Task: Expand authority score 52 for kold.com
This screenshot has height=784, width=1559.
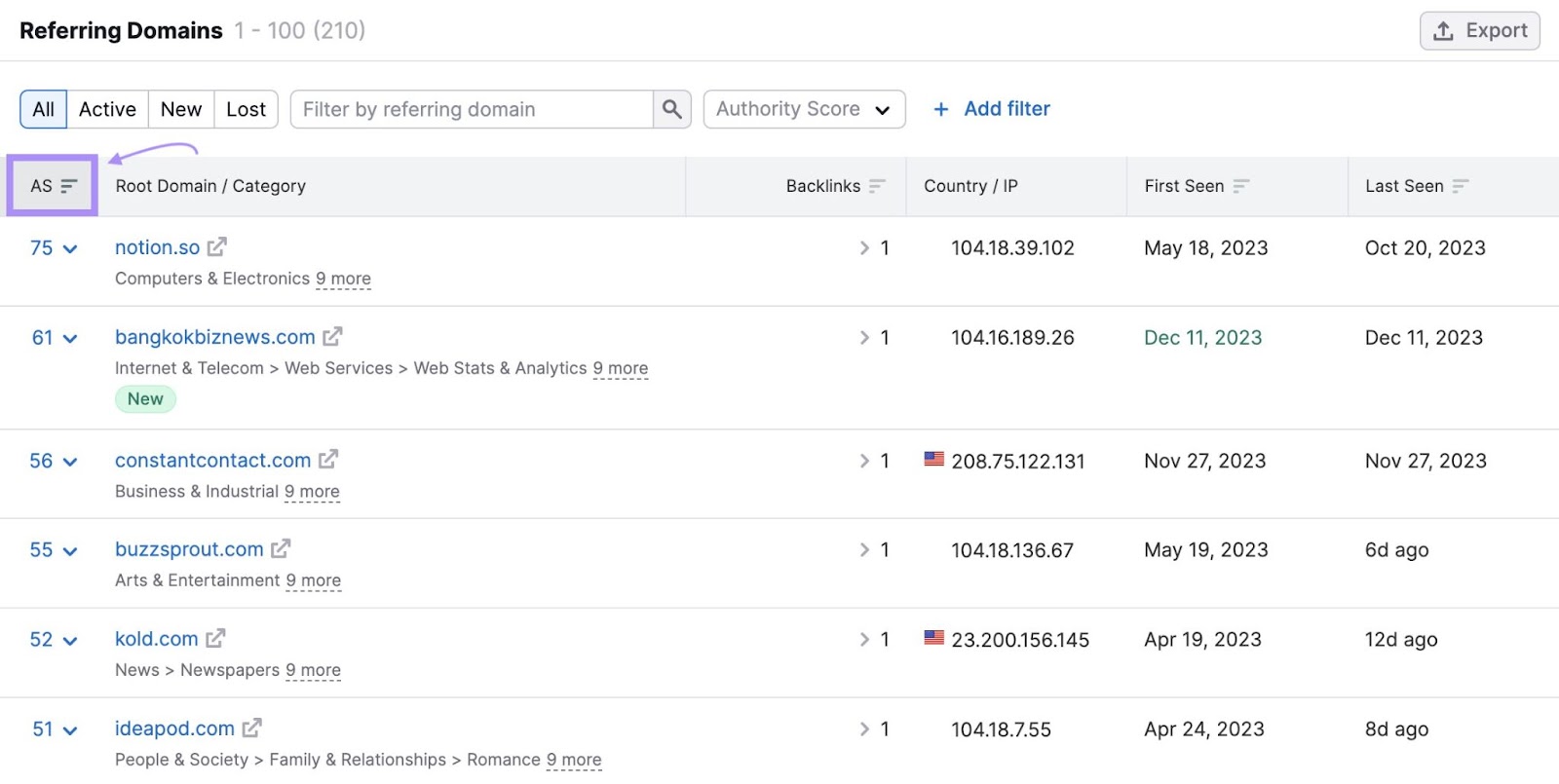Action: coord(54,640)
